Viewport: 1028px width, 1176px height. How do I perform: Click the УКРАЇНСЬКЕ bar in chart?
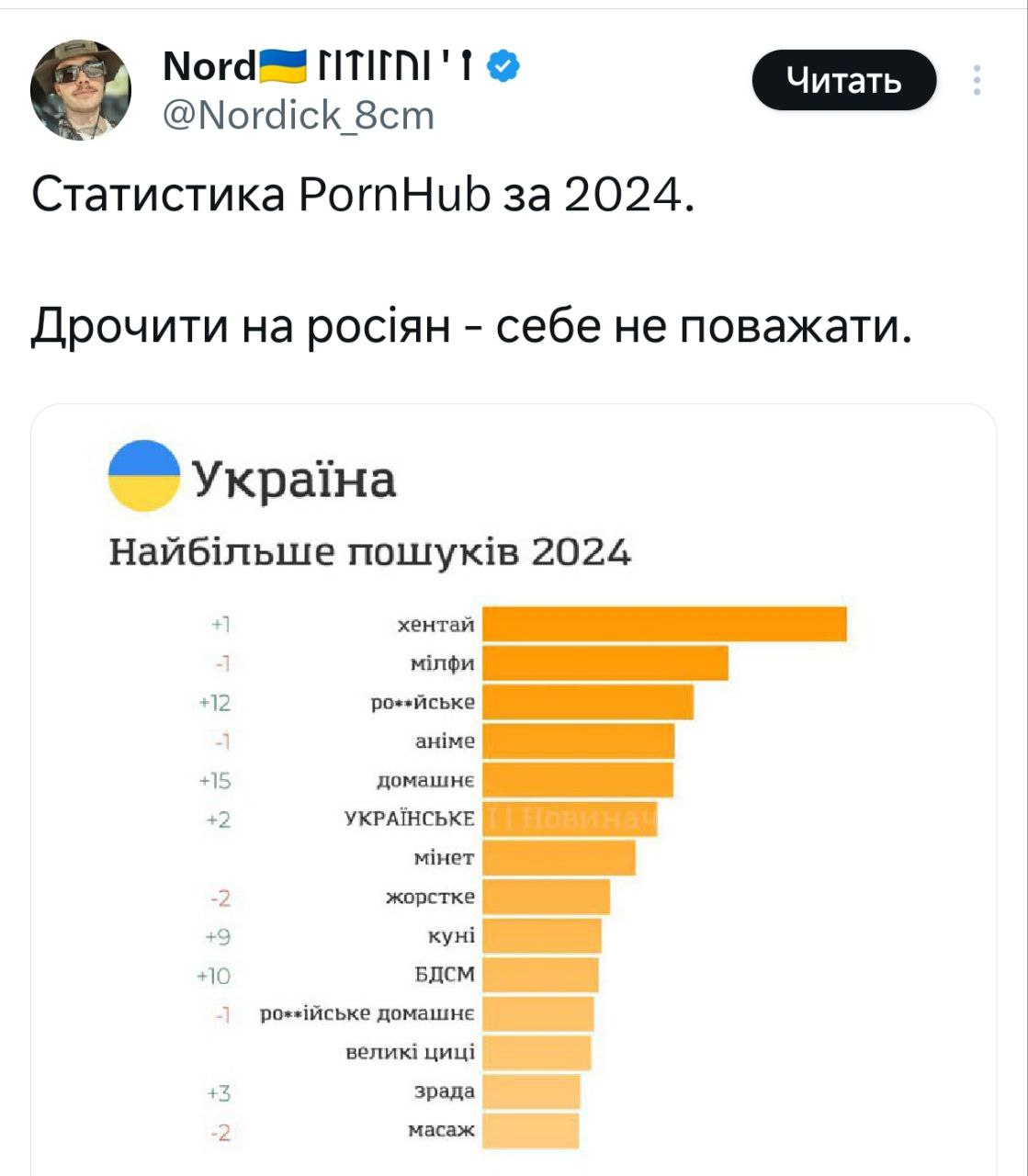[x=570, y=819]
